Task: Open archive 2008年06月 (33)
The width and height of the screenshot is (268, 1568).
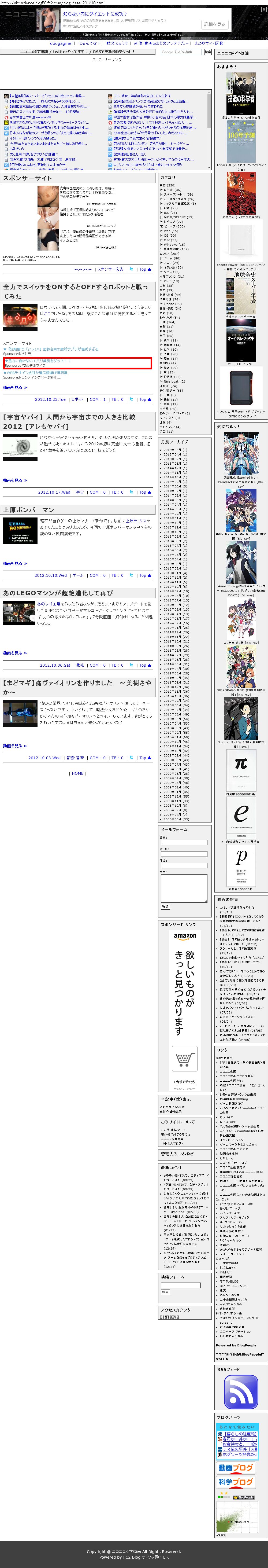Action: 176,819
